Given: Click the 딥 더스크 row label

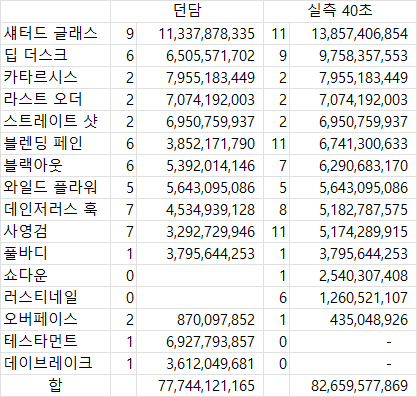Looking at the screenshot, I should (55, 55).
